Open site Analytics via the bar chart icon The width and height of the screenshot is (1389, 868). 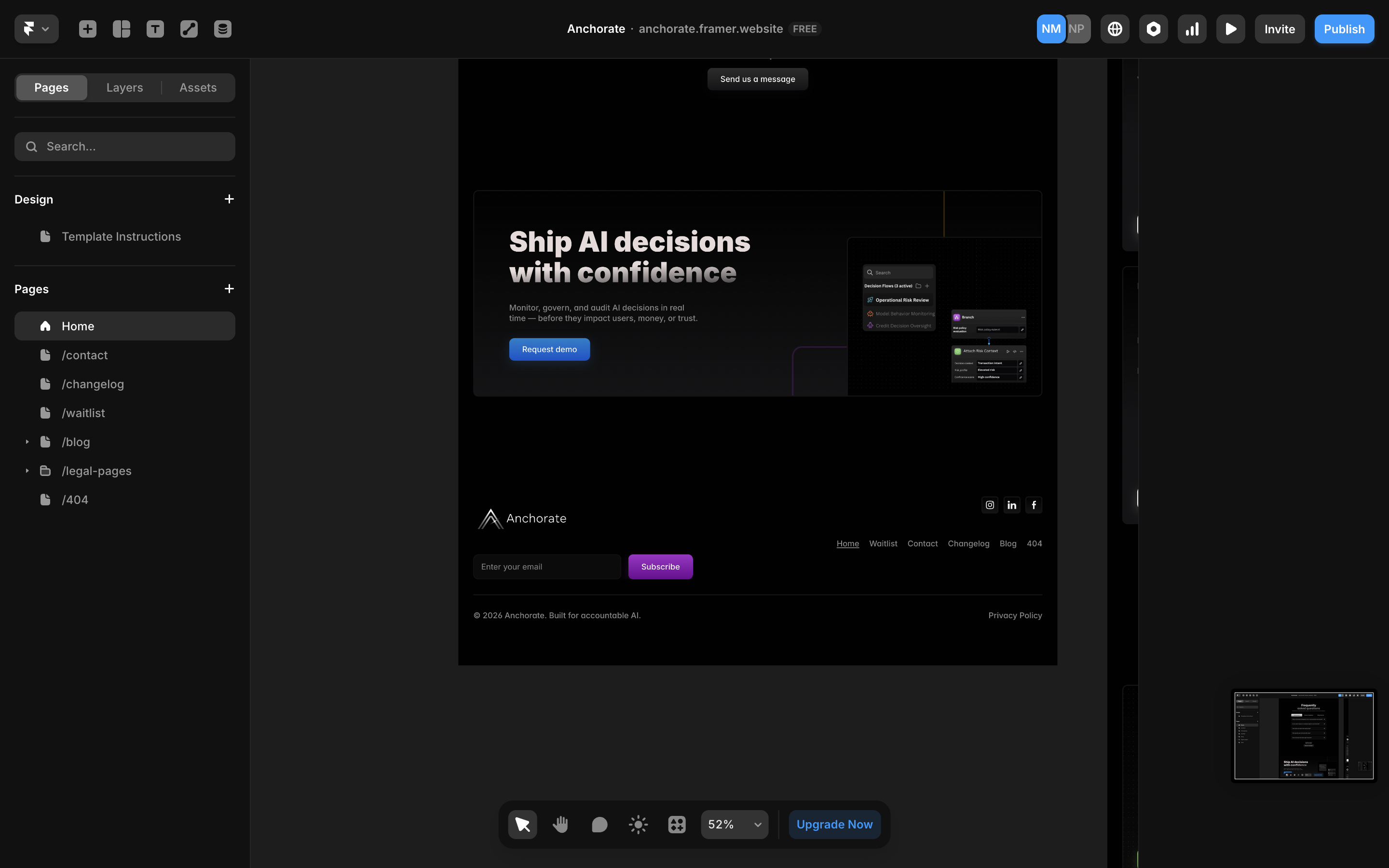(1192, 28)
